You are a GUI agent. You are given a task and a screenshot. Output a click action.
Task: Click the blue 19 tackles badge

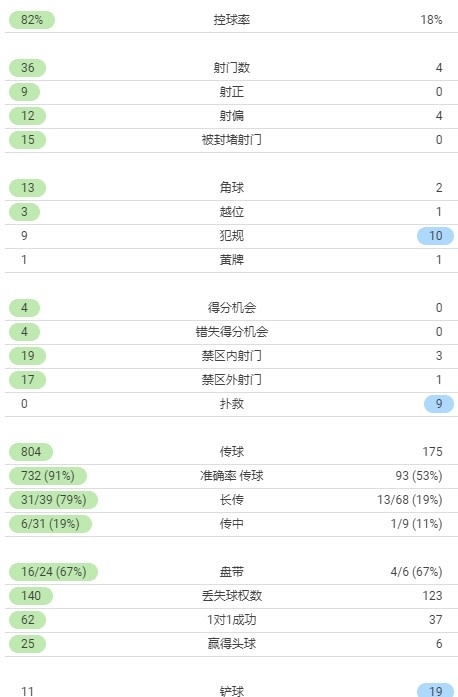pyautogui.click(x=435, y=691)
